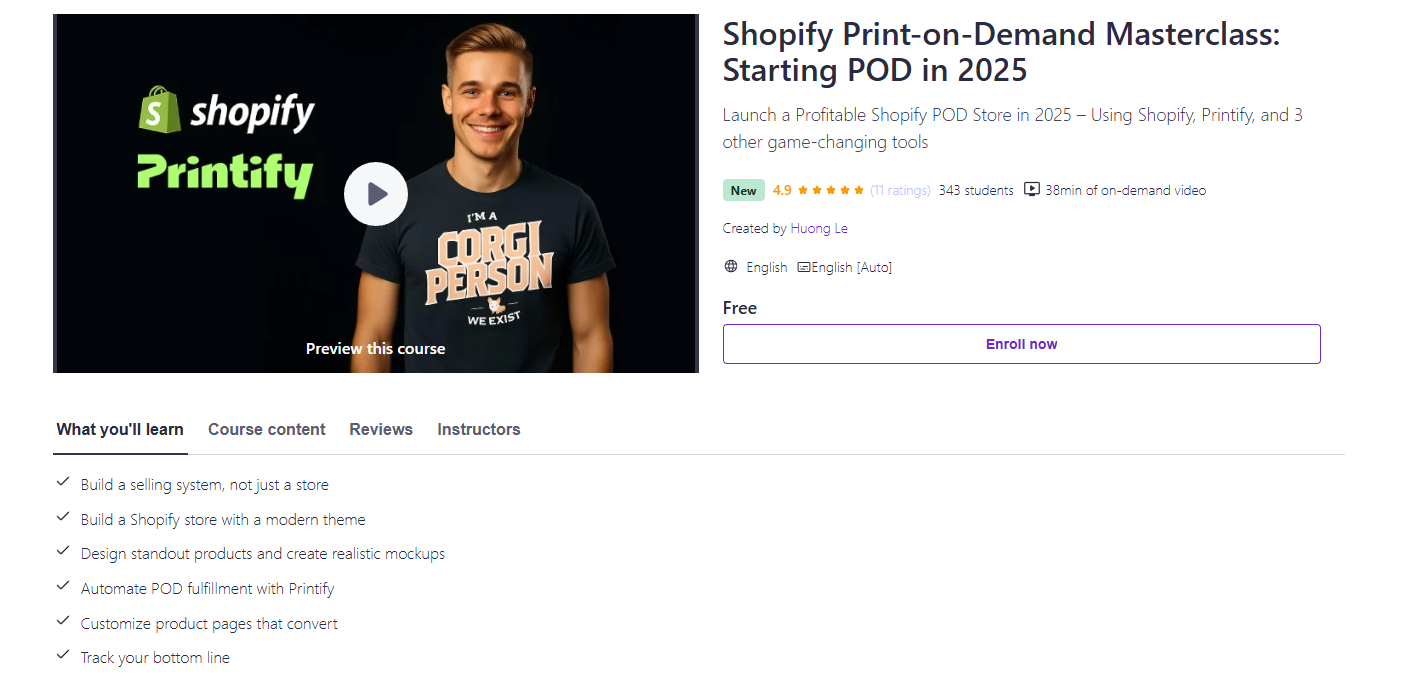This screenshot has width=1423, height=695.
Task: Click checkmark beside 'Track your bottom line'
Action: tap(63, 656)
